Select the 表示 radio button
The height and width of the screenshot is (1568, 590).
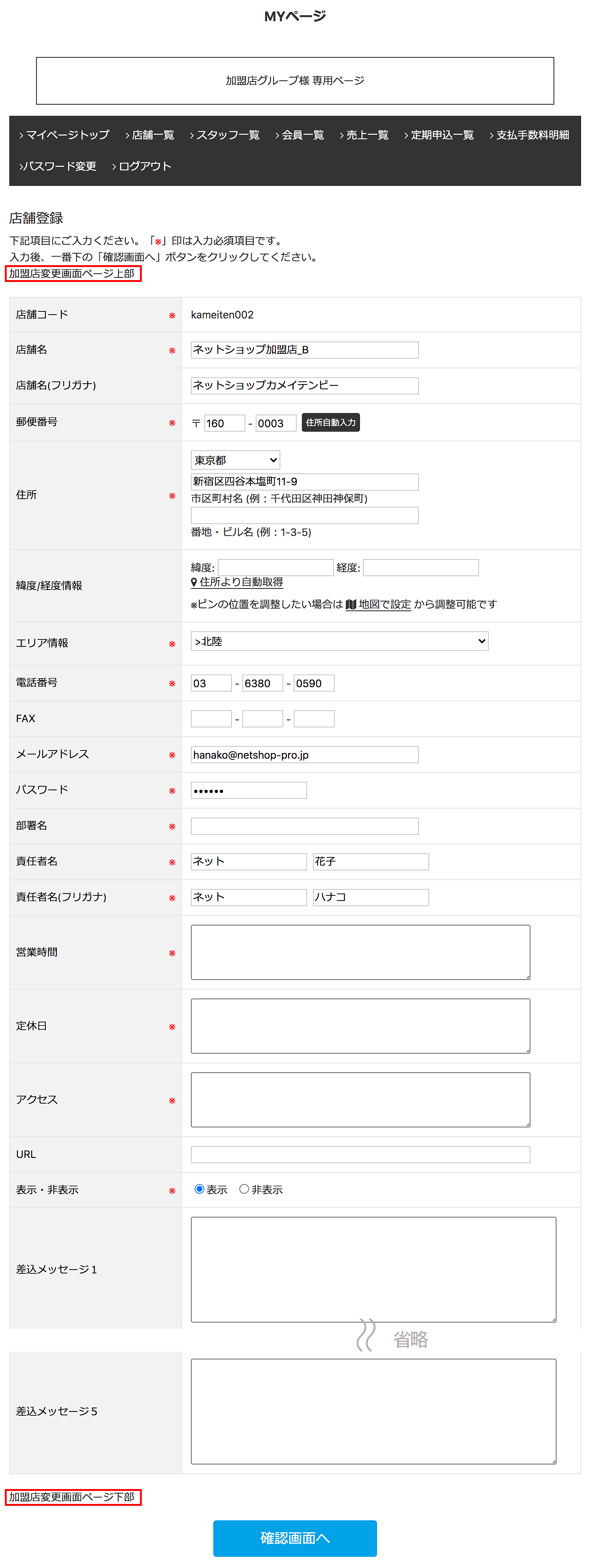(199, 1189)
